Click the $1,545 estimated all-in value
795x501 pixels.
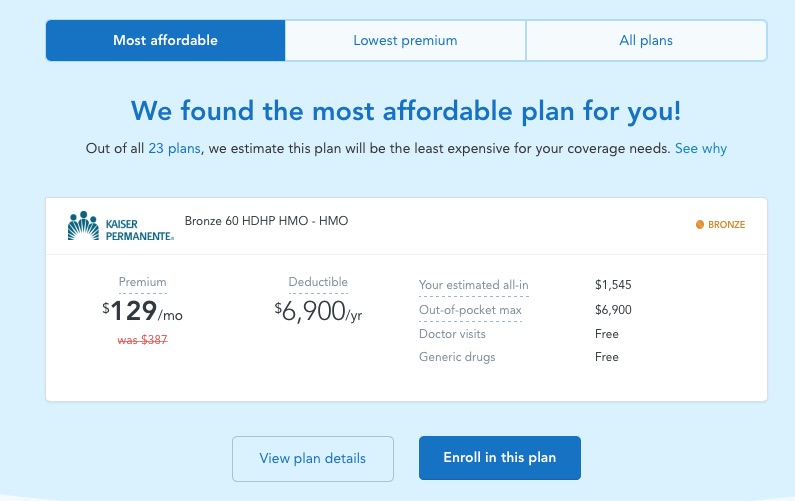(613, 285)
